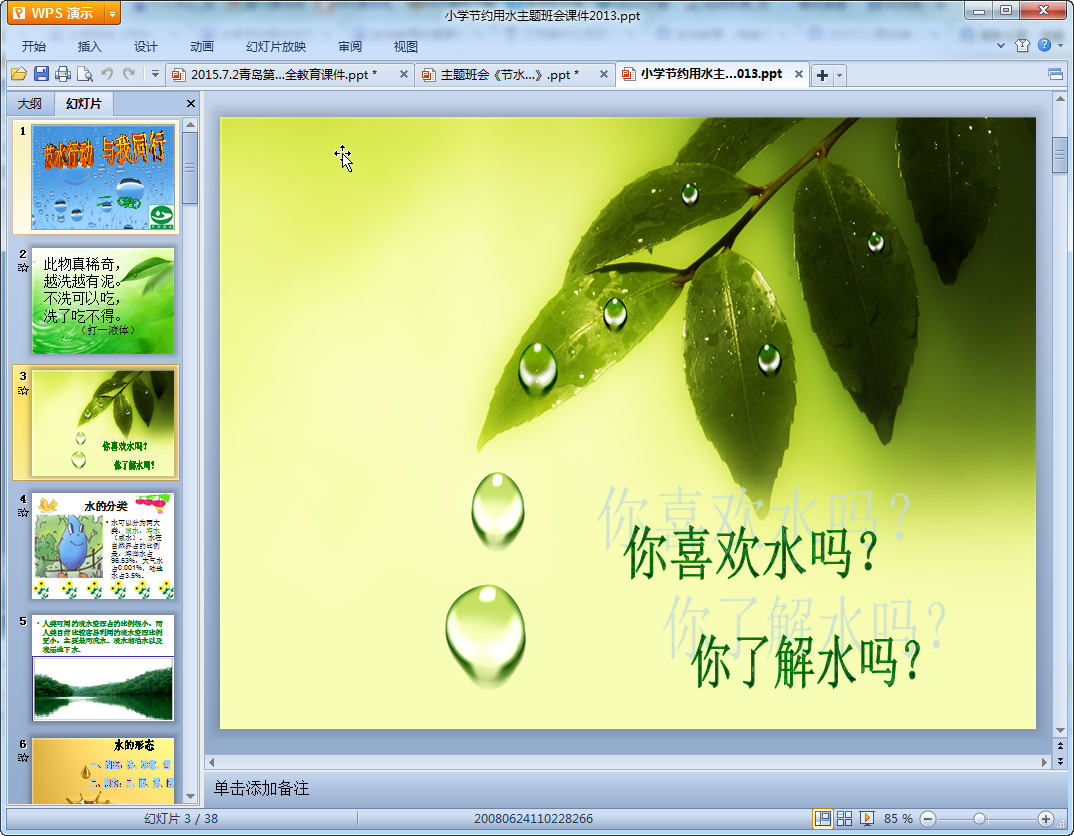The image size is (1074, 836).
Task: Click the zoom slider handle
Action: 979,818
